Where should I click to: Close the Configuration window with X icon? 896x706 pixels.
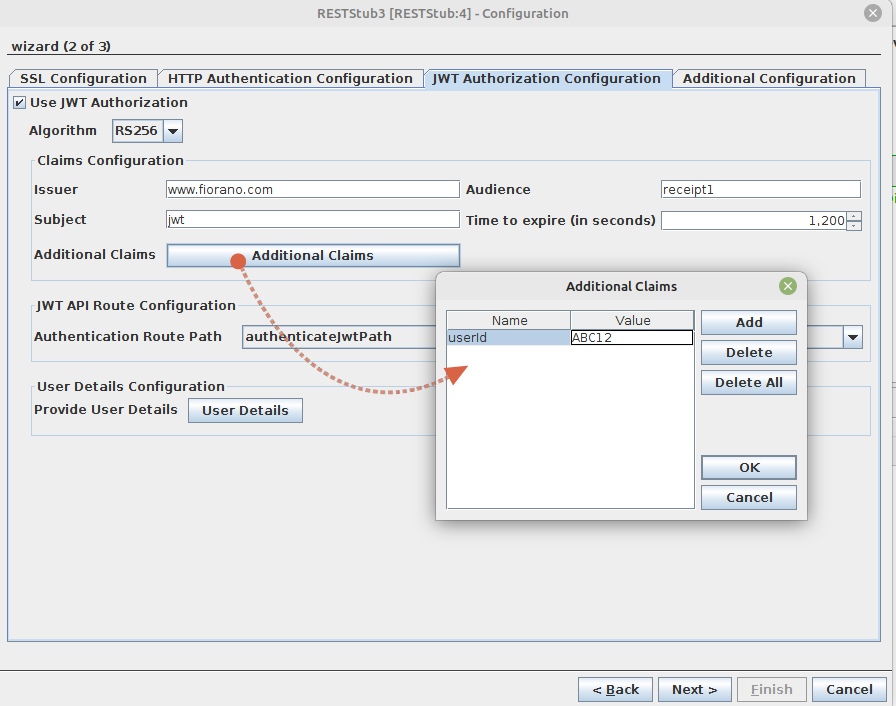pyautogui.click(x=872, y=13)
